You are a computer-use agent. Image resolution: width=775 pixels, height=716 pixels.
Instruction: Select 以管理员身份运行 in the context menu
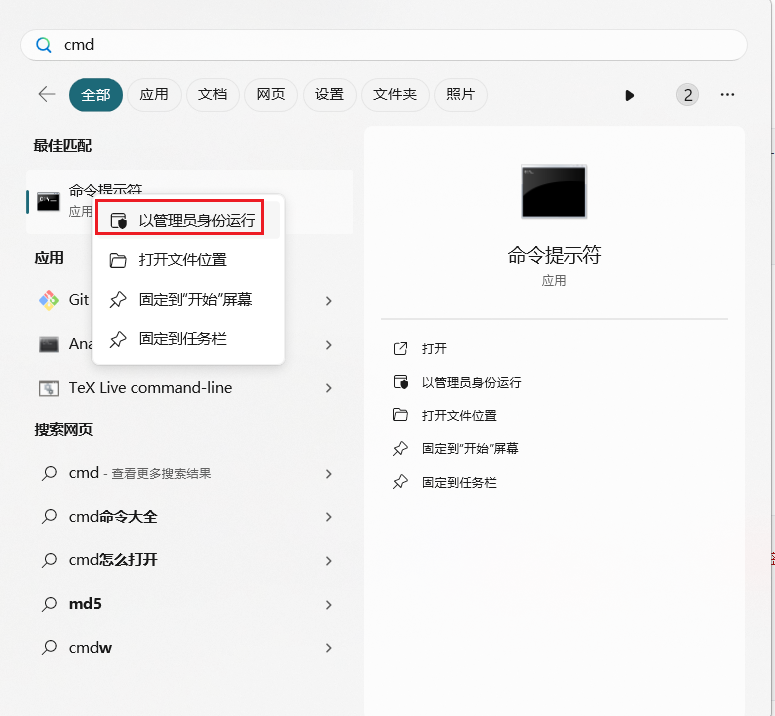(196, 220)
